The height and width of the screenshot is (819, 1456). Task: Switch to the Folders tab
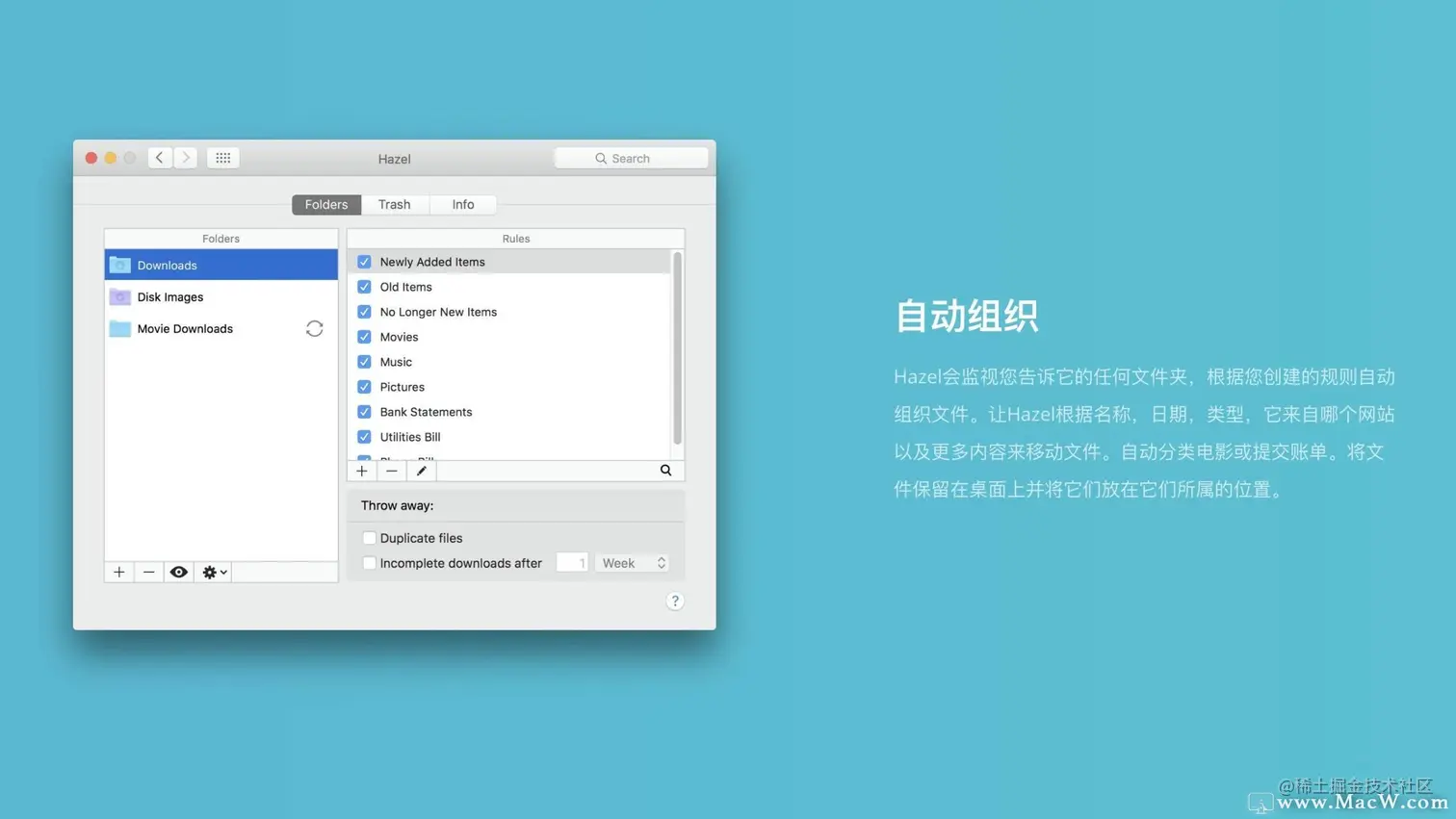[326, 204]
